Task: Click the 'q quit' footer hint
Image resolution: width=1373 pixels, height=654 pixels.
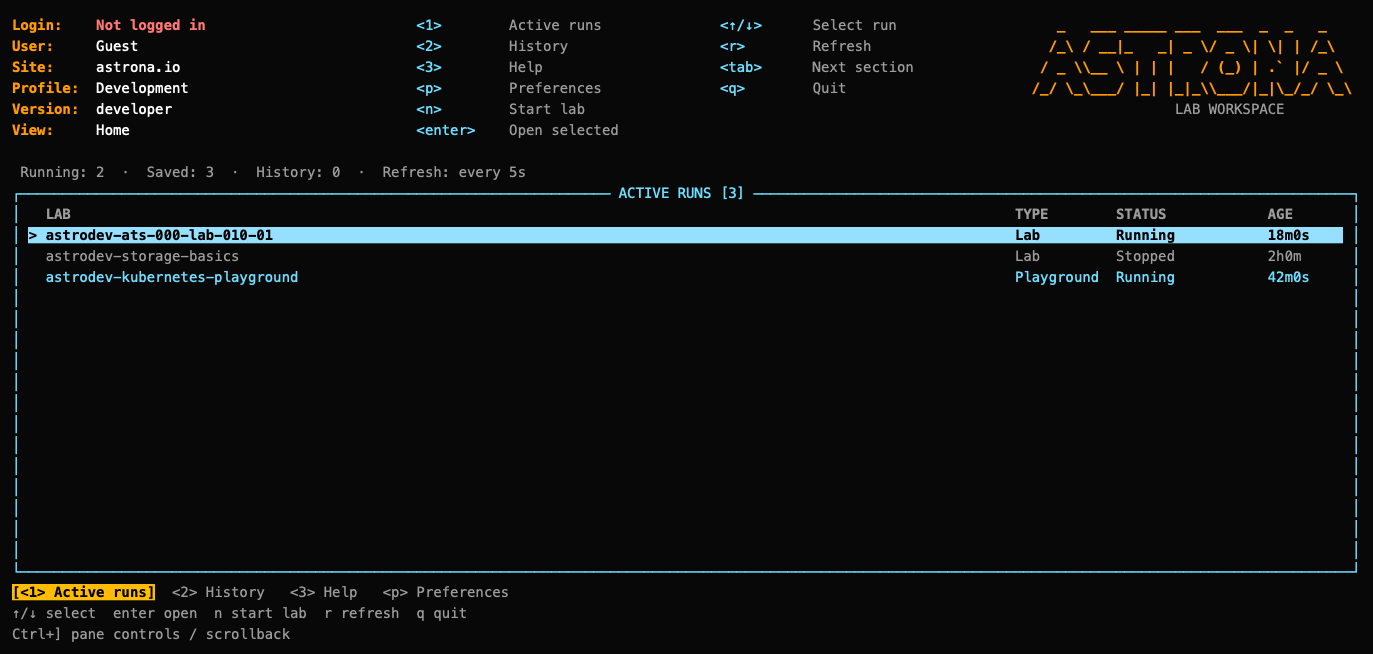Action: tap(441, 613)
